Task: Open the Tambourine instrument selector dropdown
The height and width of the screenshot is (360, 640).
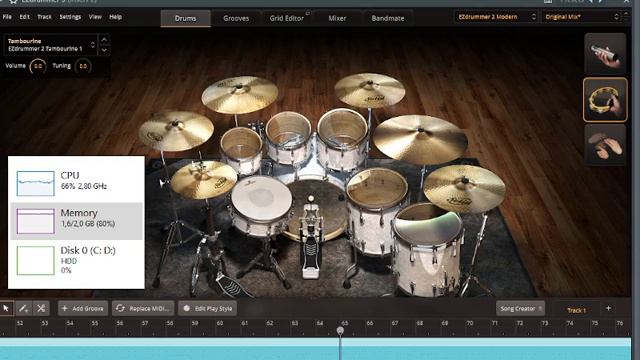Action: point(51,45)
